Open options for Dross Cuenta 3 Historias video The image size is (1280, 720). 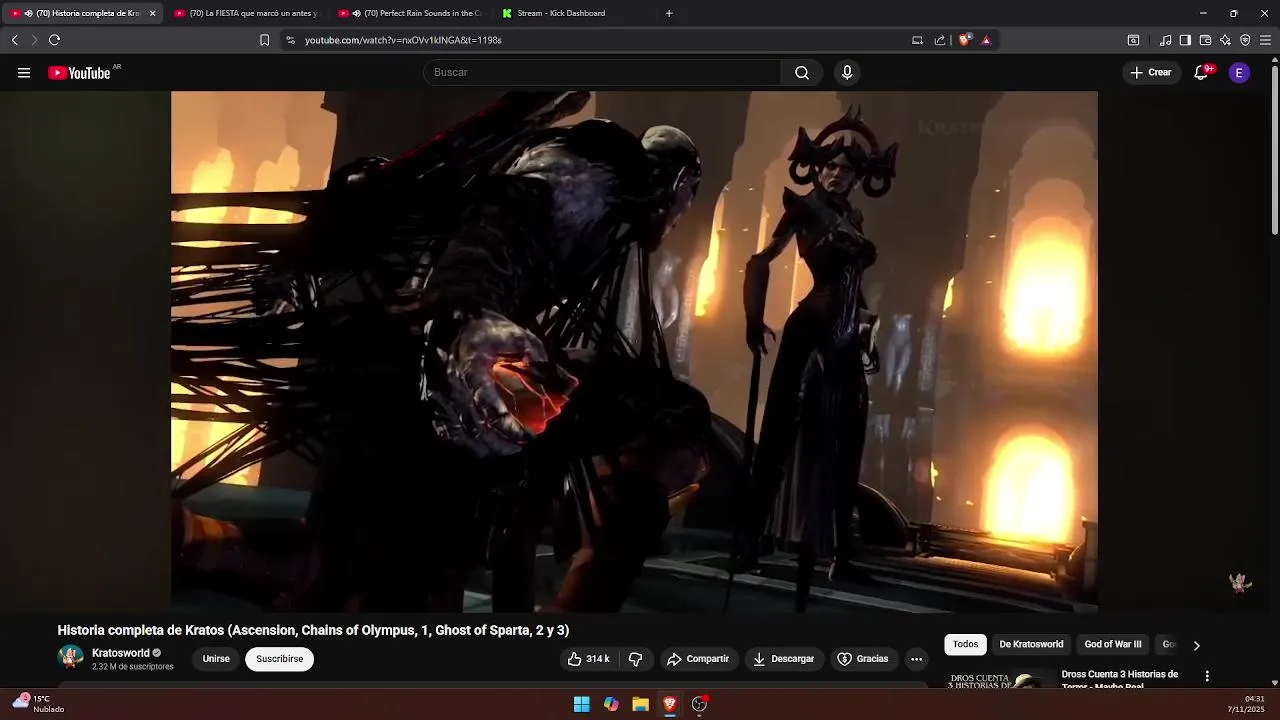pyautogui.click(x=1207, y=676)
